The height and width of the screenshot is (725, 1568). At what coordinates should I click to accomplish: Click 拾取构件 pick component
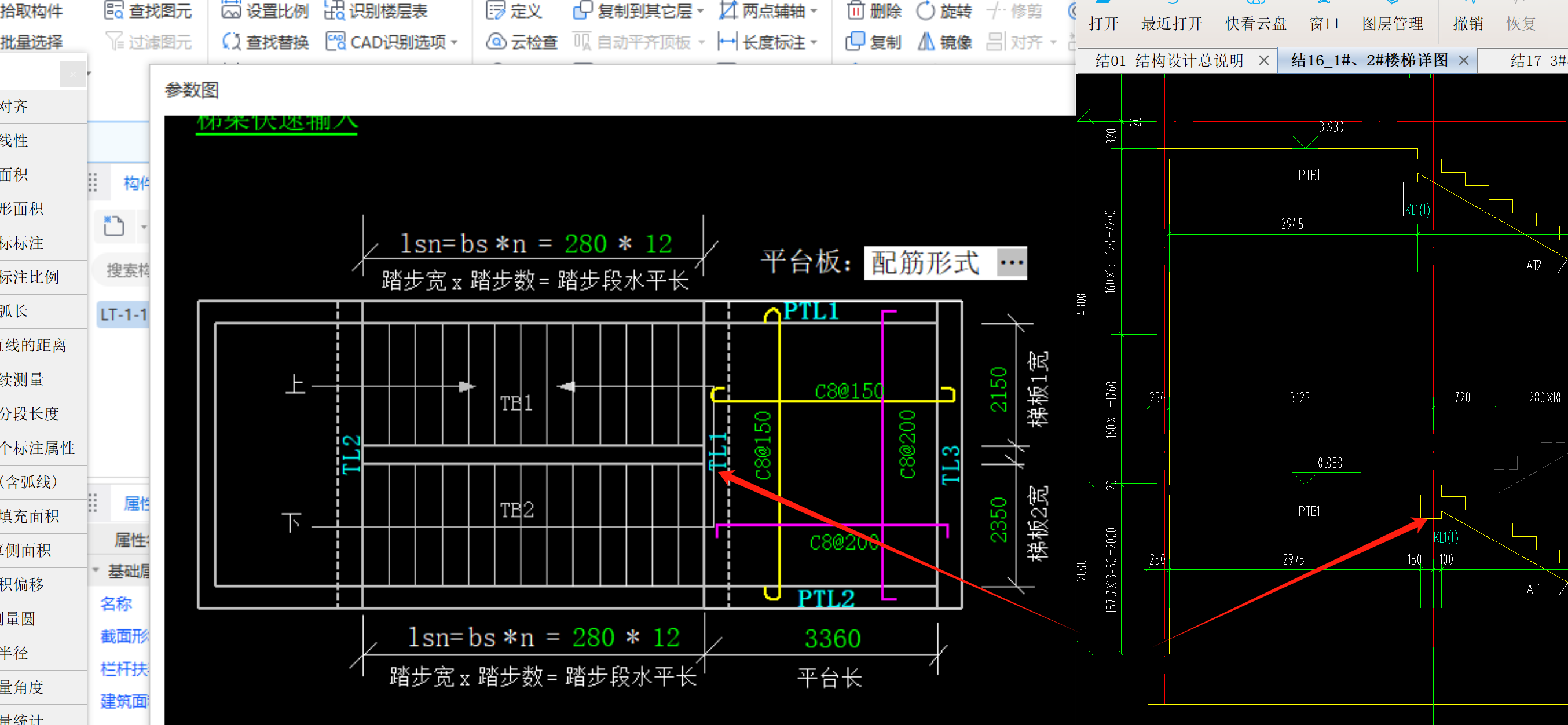[31, 10]
